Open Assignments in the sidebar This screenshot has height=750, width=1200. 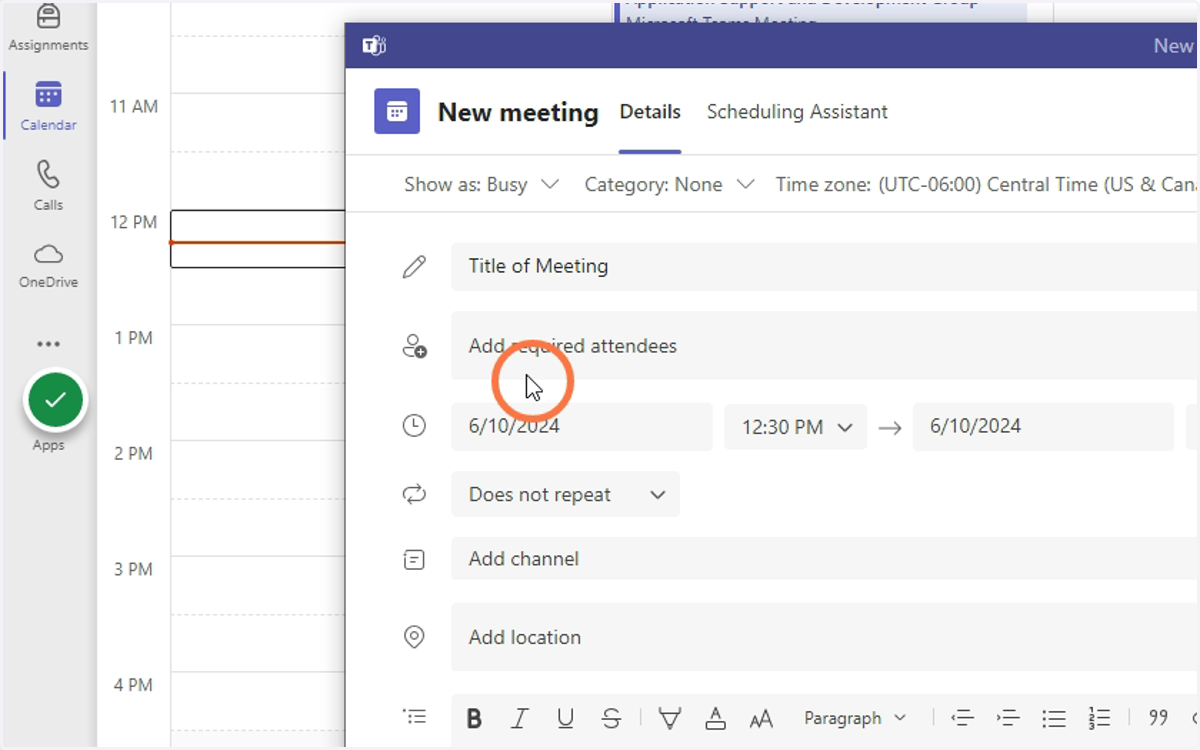click(x=48, y=28)
